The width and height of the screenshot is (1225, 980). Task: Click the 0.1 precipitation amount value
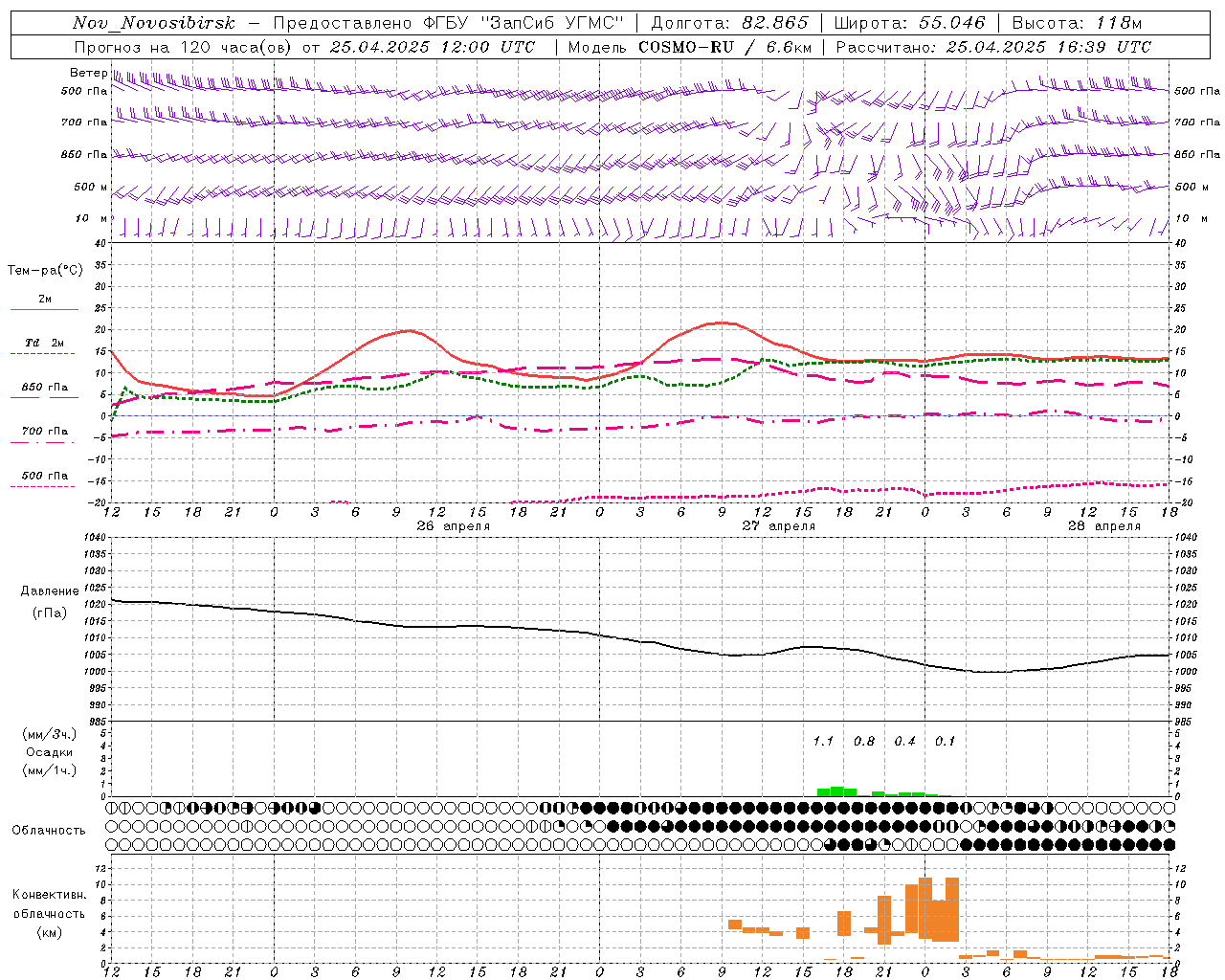coord(945,742)
